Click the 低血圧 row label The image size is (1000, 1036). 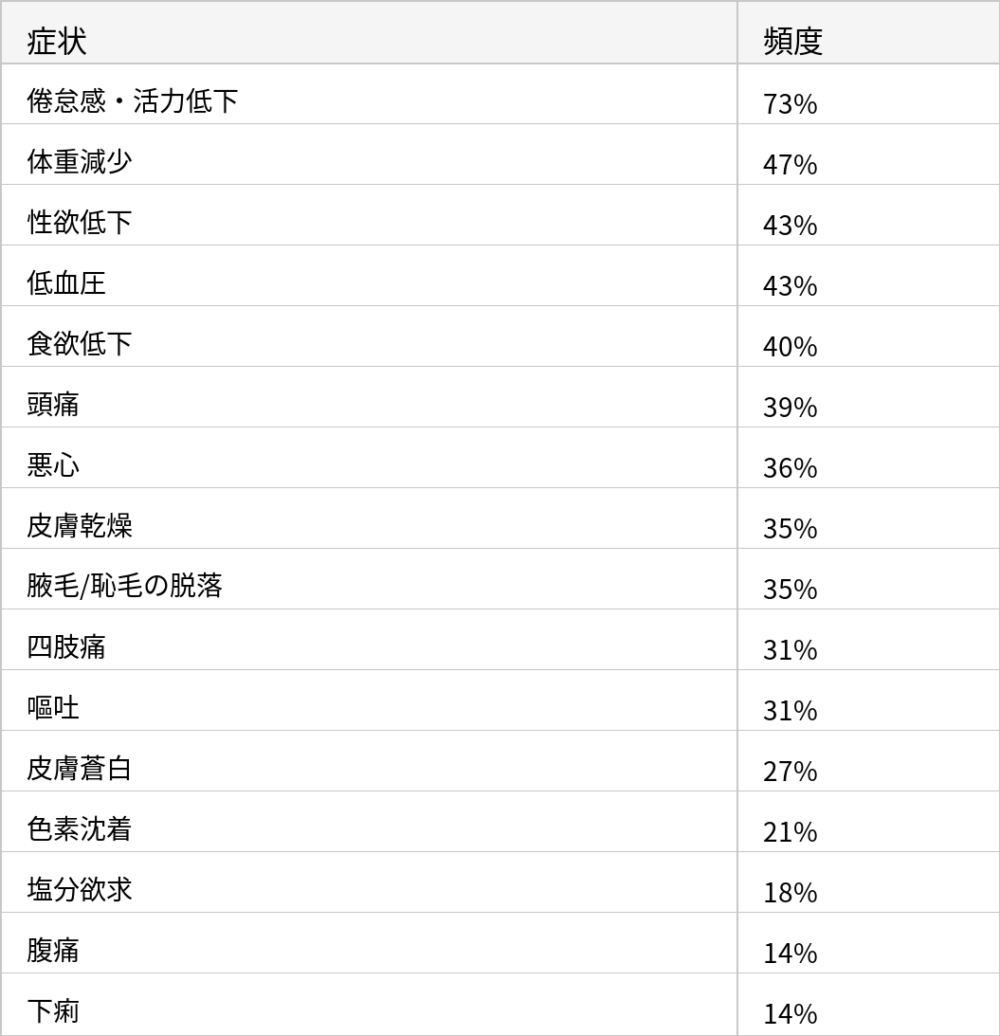66,283
